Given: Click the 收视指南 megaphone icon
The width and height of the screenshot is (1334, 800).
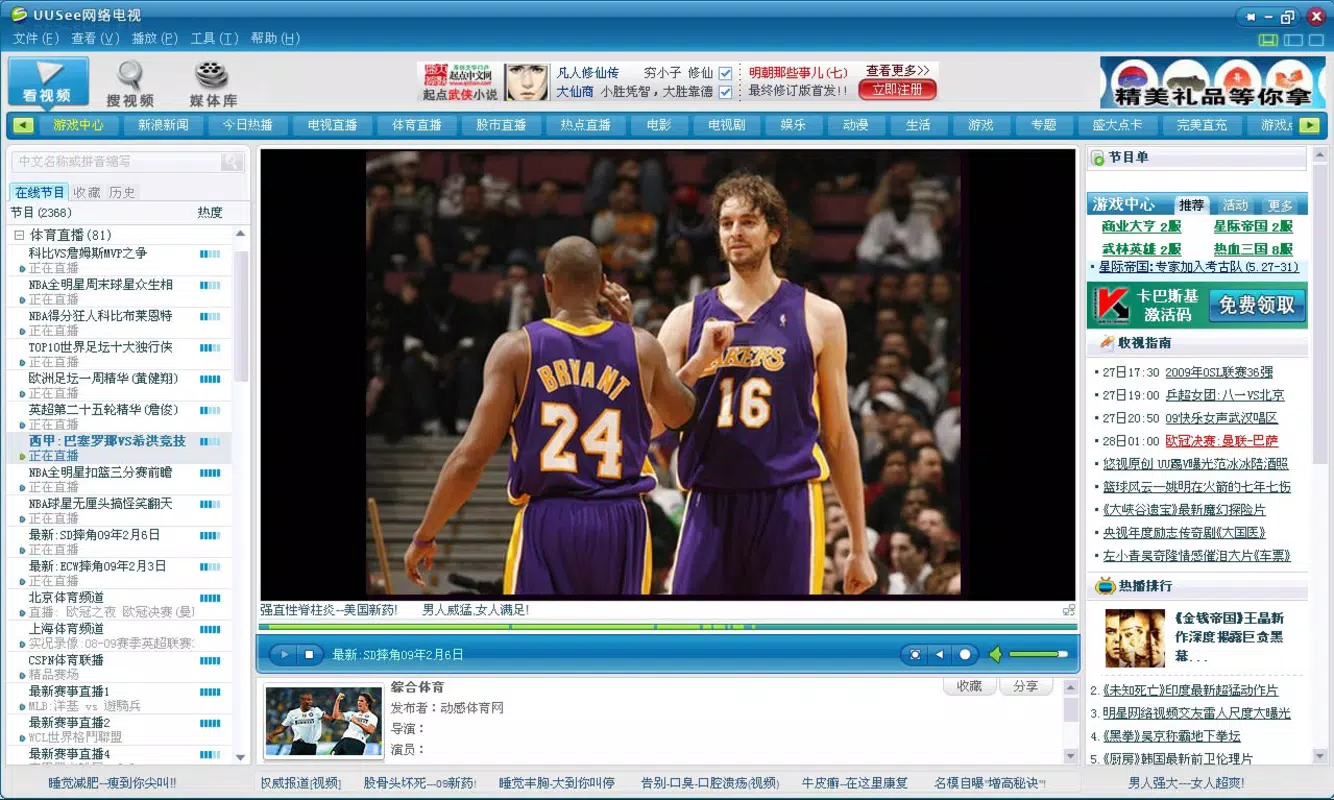Looking at the screenshot, I should pyautogui.click(x=1106, y=343).
